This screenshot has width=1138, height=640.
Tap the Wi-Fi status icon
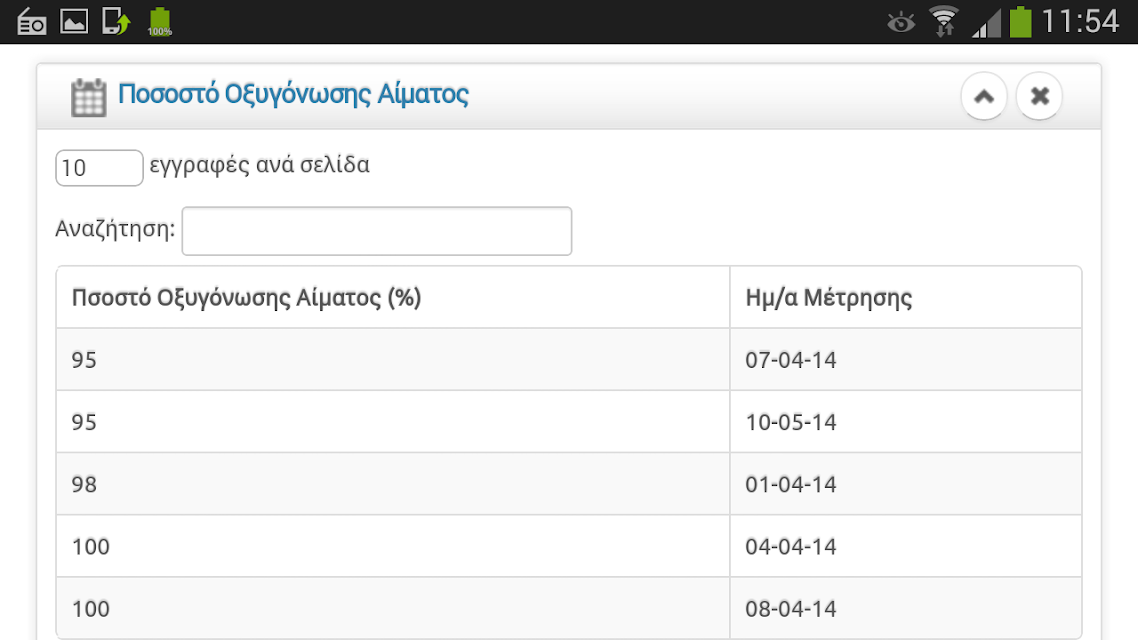coord(943,22)
